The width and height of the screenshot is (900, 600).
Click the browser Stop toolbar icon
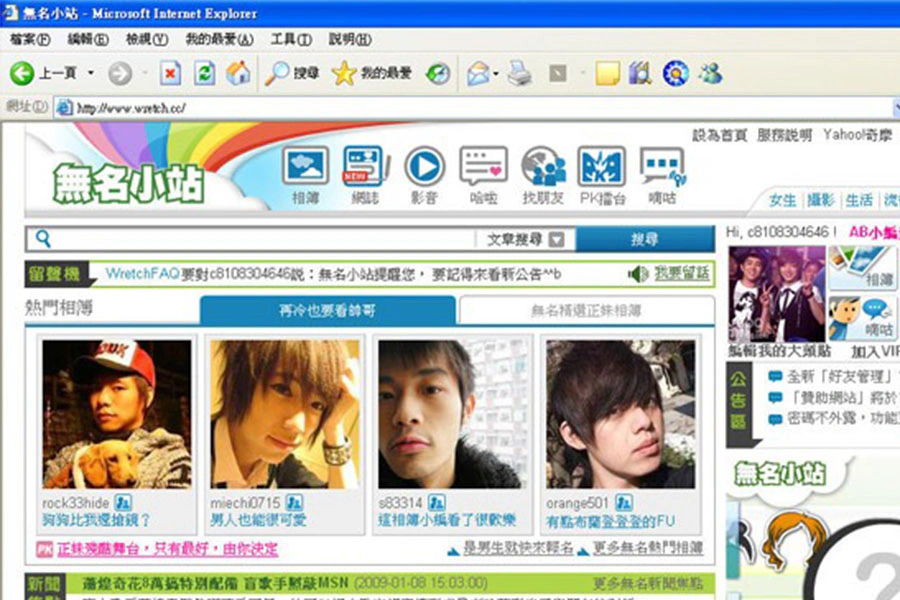pyautogui.click(x=170, y=73)
